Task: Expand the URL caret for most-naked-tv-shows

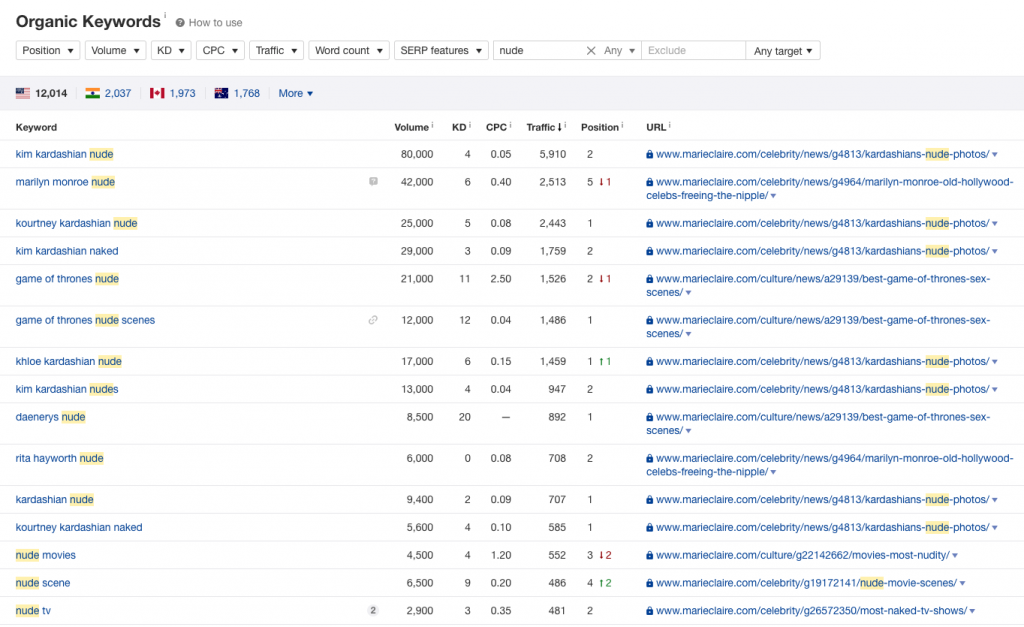Action: [972, 611]
